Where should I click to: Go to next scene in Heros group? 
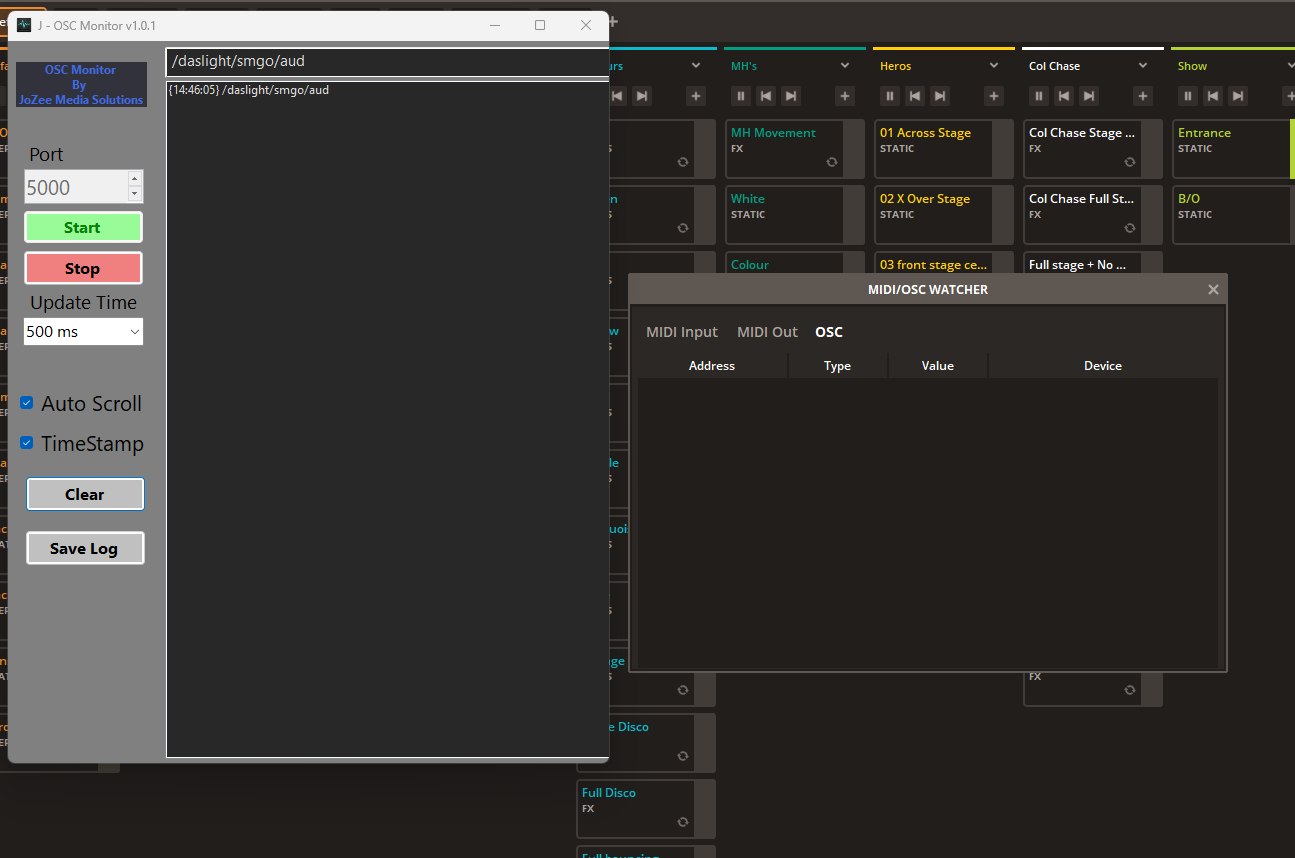940,96
